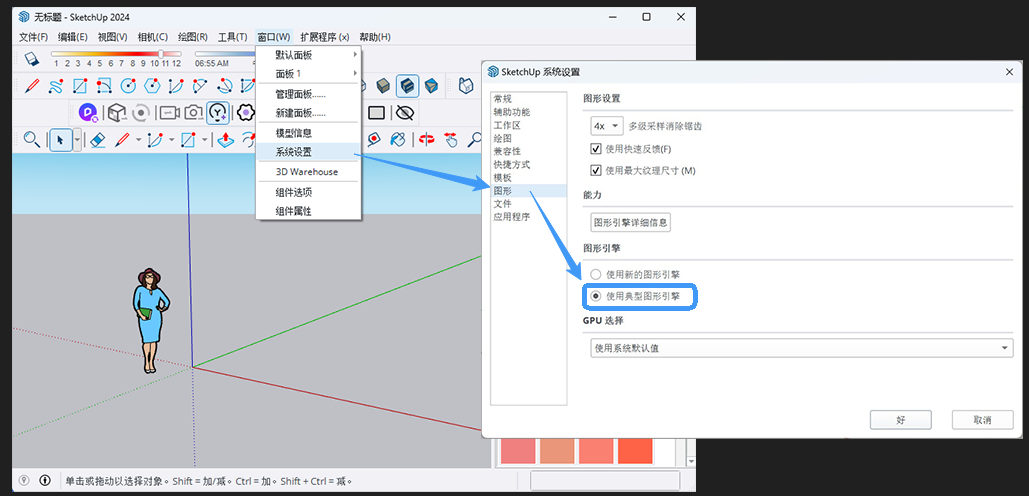1029x496 pixels.
Task: Toggle the shadows icon left of month slider
Action: tap(32, 58)
